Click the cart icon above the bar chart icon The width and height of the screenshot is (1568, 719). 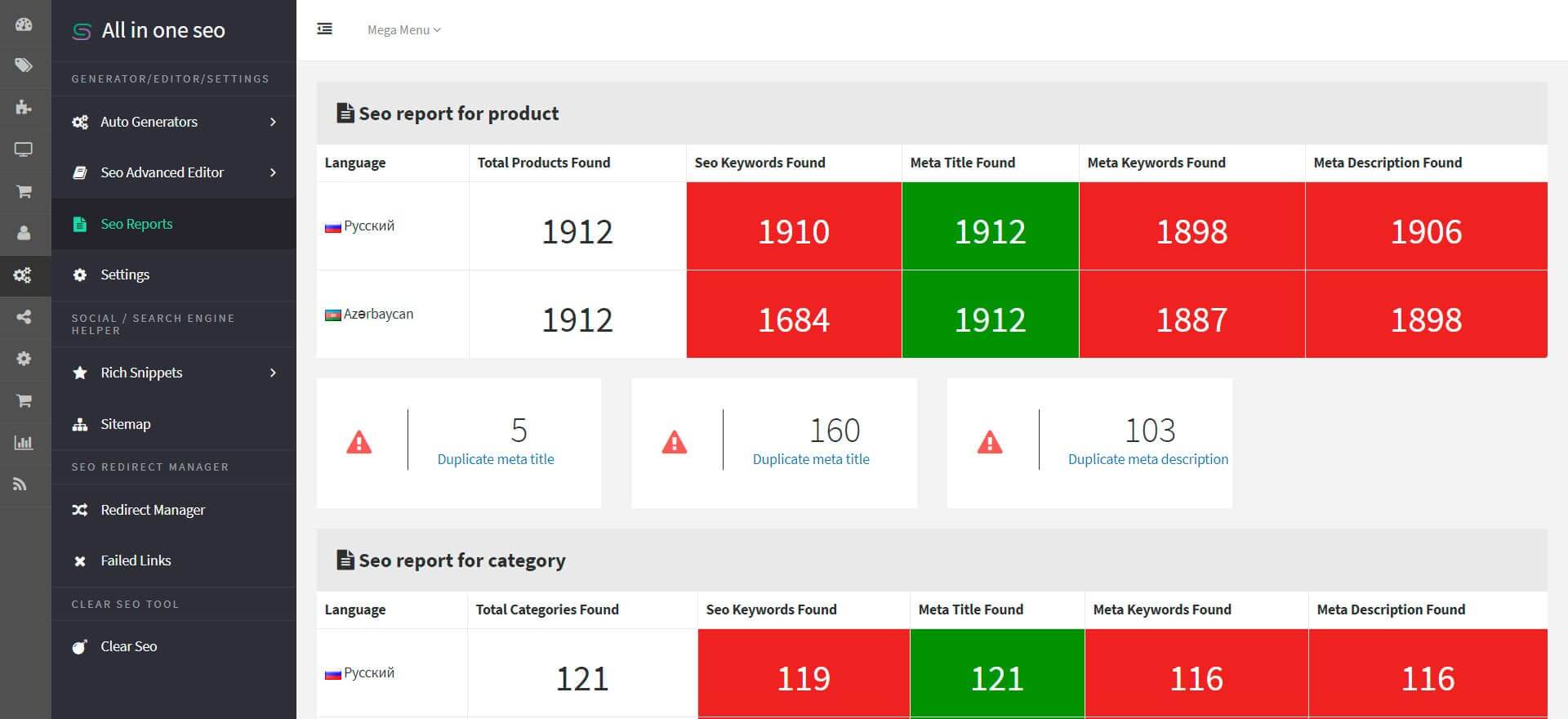[x=24, y=400]
